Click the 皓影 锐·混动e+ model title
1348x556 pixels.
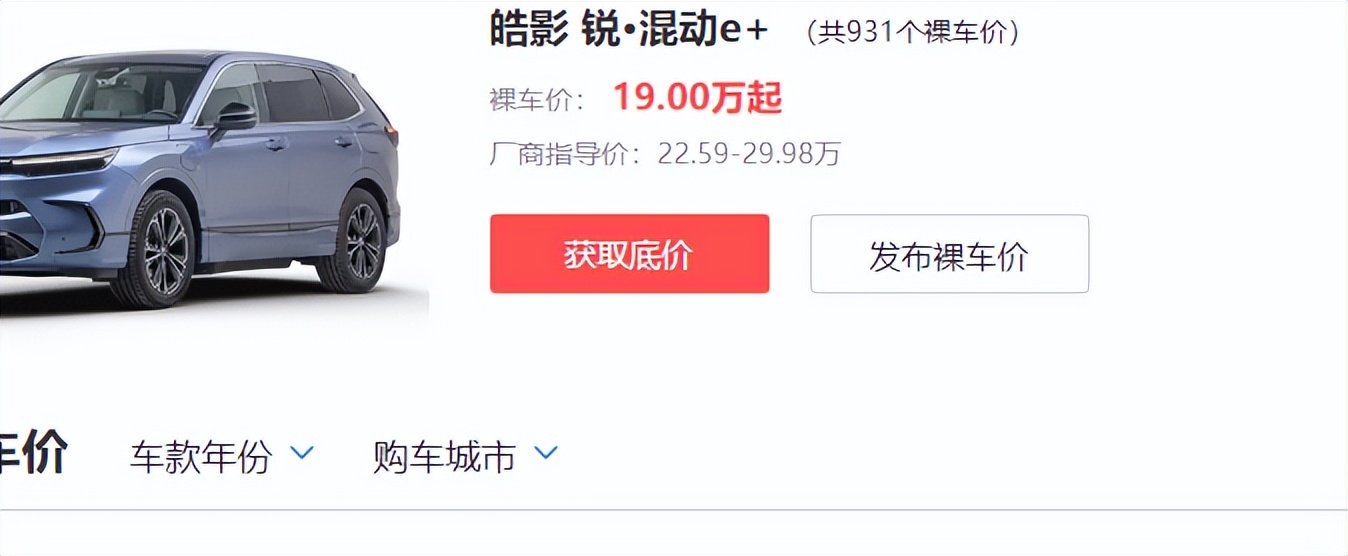pyautogui.click(x=629, y=29)
